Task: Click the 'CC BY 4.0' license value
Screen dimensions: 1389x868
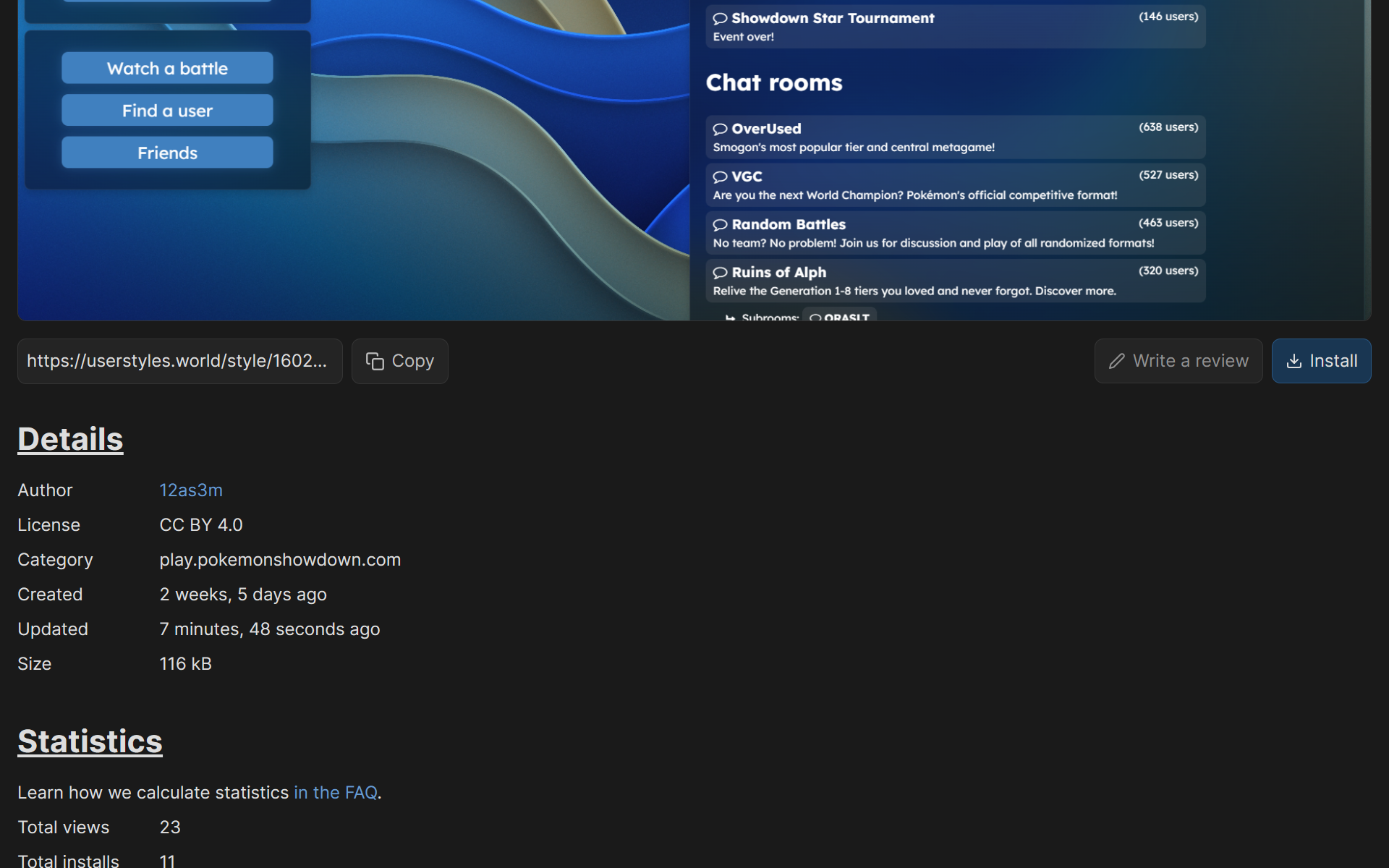Action: 201,525
